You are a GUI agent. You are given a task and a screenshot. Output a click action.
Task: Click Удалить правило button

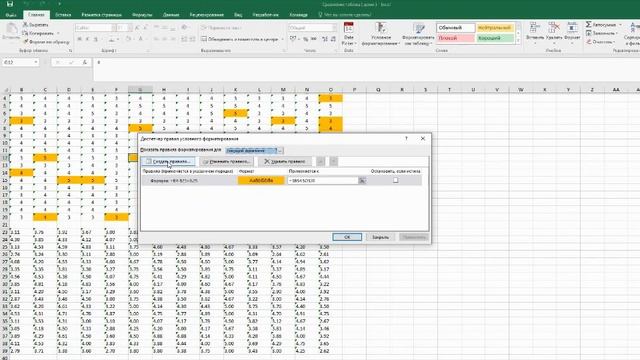(x=285, y=162)
